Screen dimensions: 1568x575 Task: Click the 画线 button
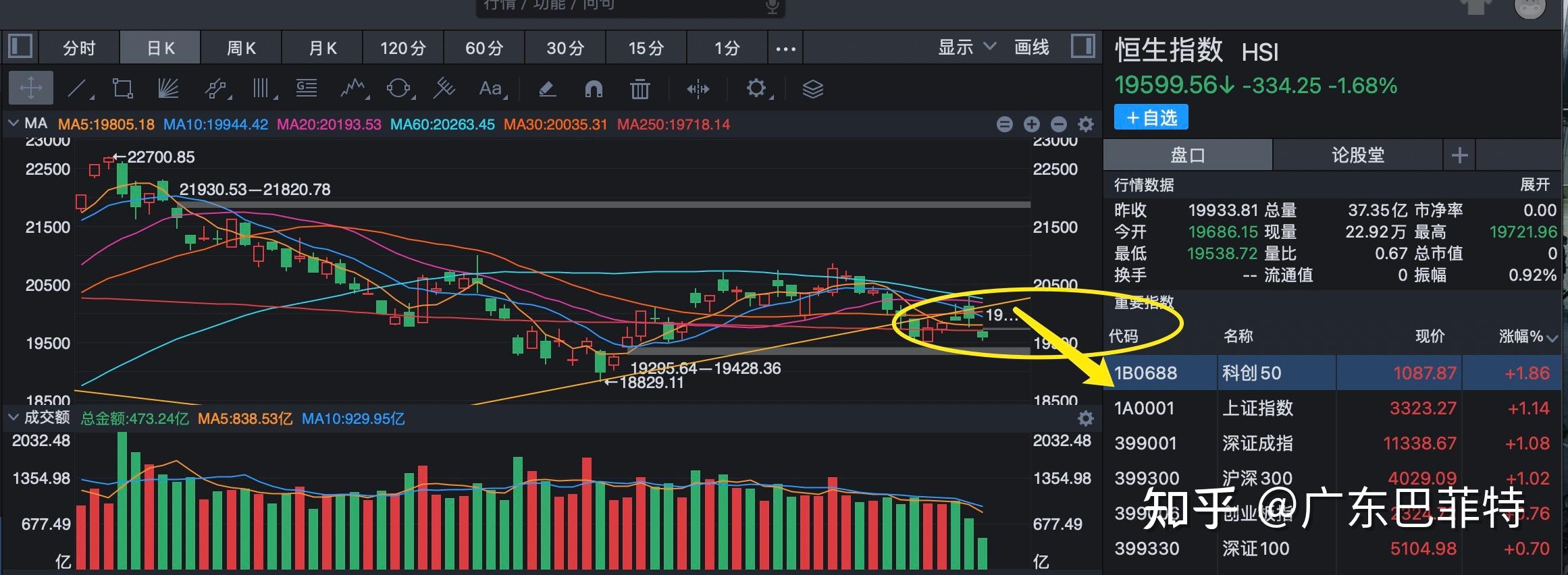(1032, 47)
